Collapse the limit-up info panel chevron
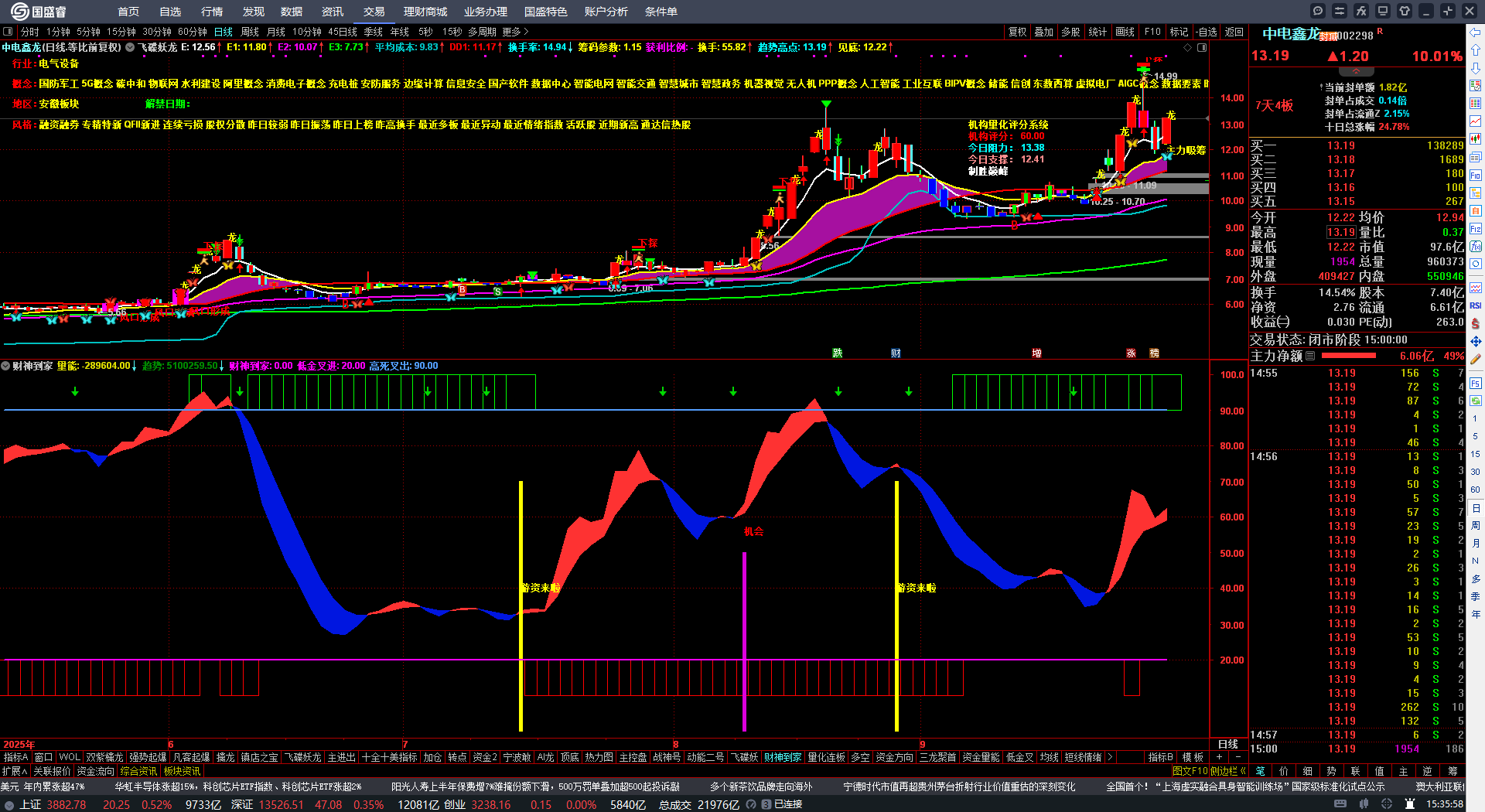 point(1356,71)
